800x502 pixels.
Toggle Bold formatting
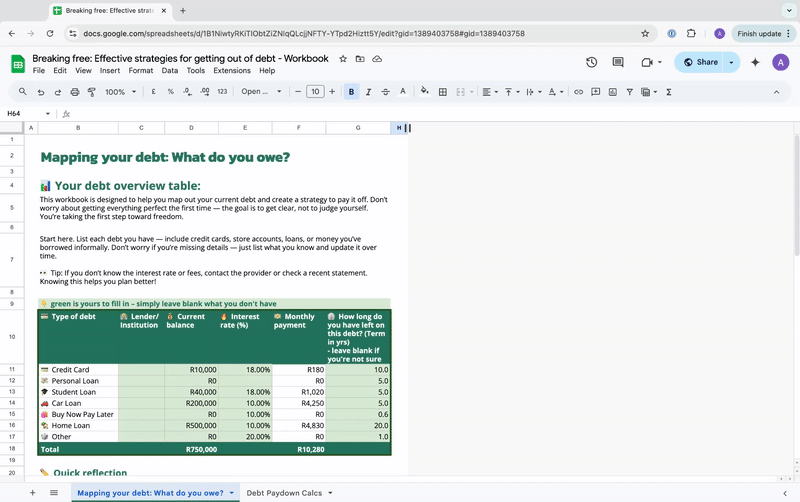(x=351, y=92)
